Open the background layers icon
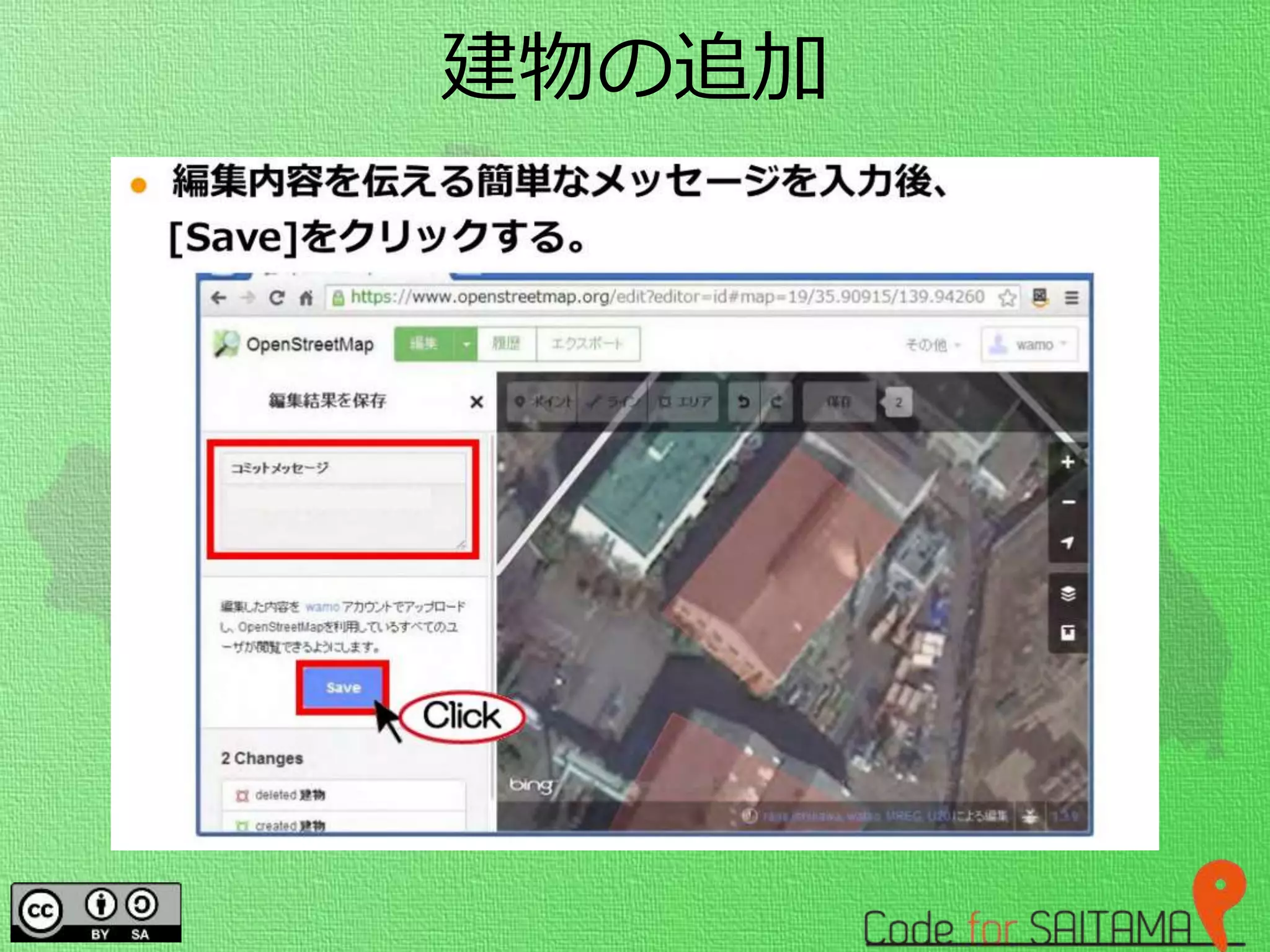 tap(1067, 593)
